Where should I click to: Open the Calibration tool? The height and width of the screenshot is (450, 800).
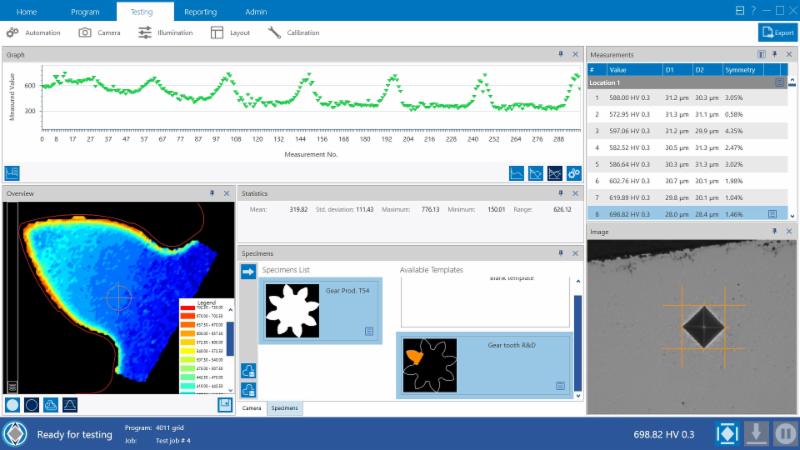293,33
